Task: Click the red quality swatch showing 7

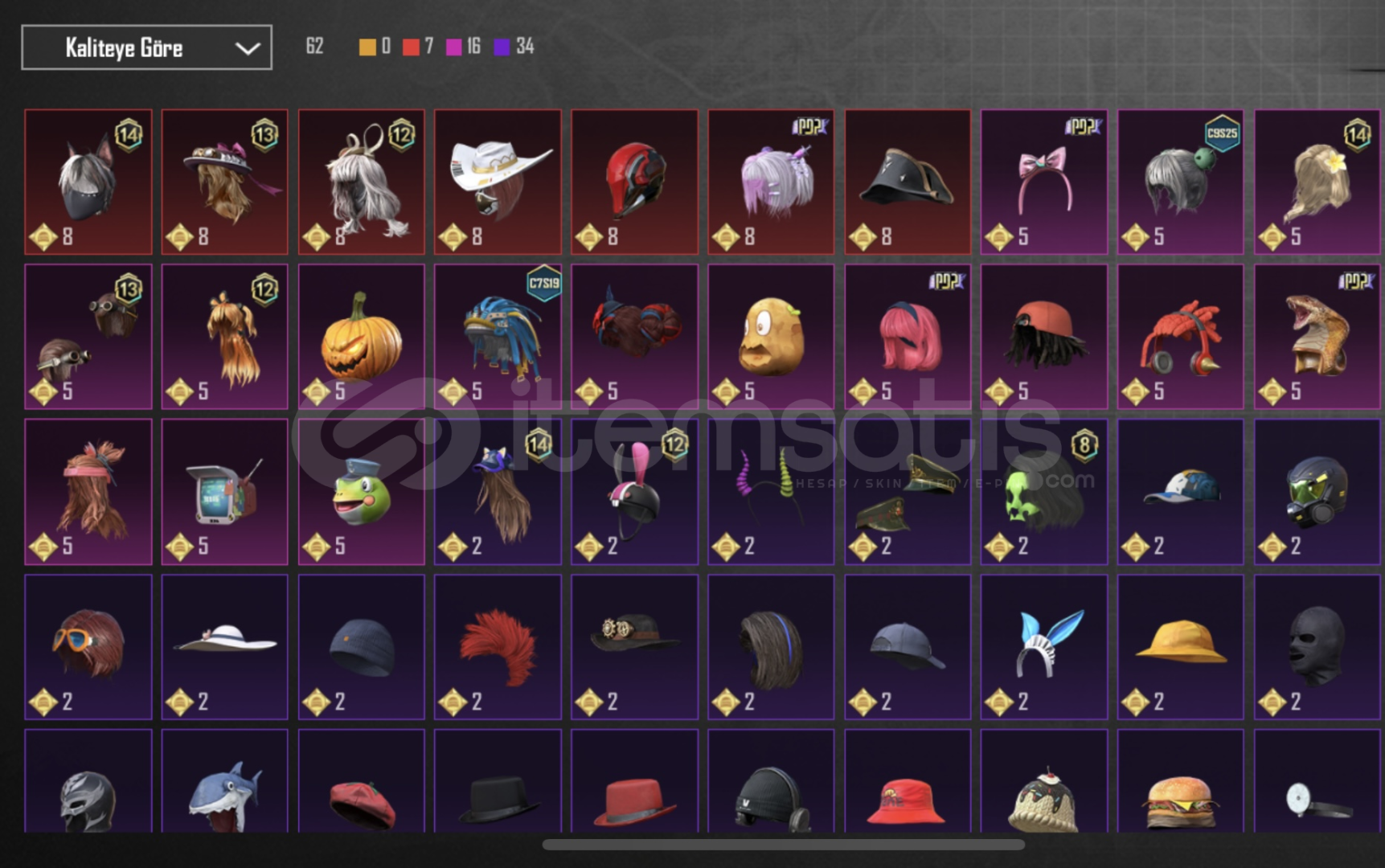Action: click(411, 47)
